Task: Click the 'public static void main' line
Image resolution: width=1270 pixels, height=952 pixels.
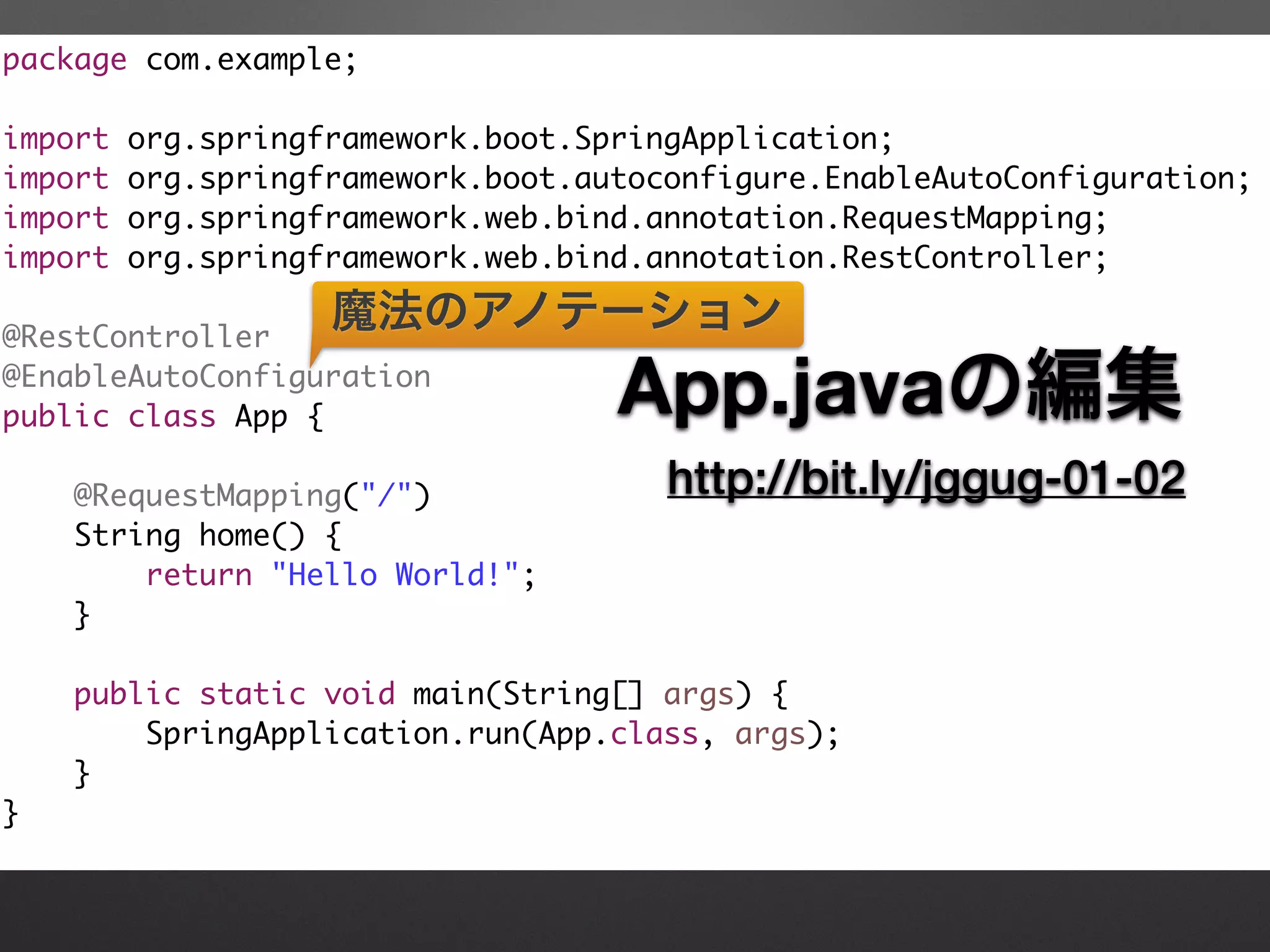Action: [431, 695]
